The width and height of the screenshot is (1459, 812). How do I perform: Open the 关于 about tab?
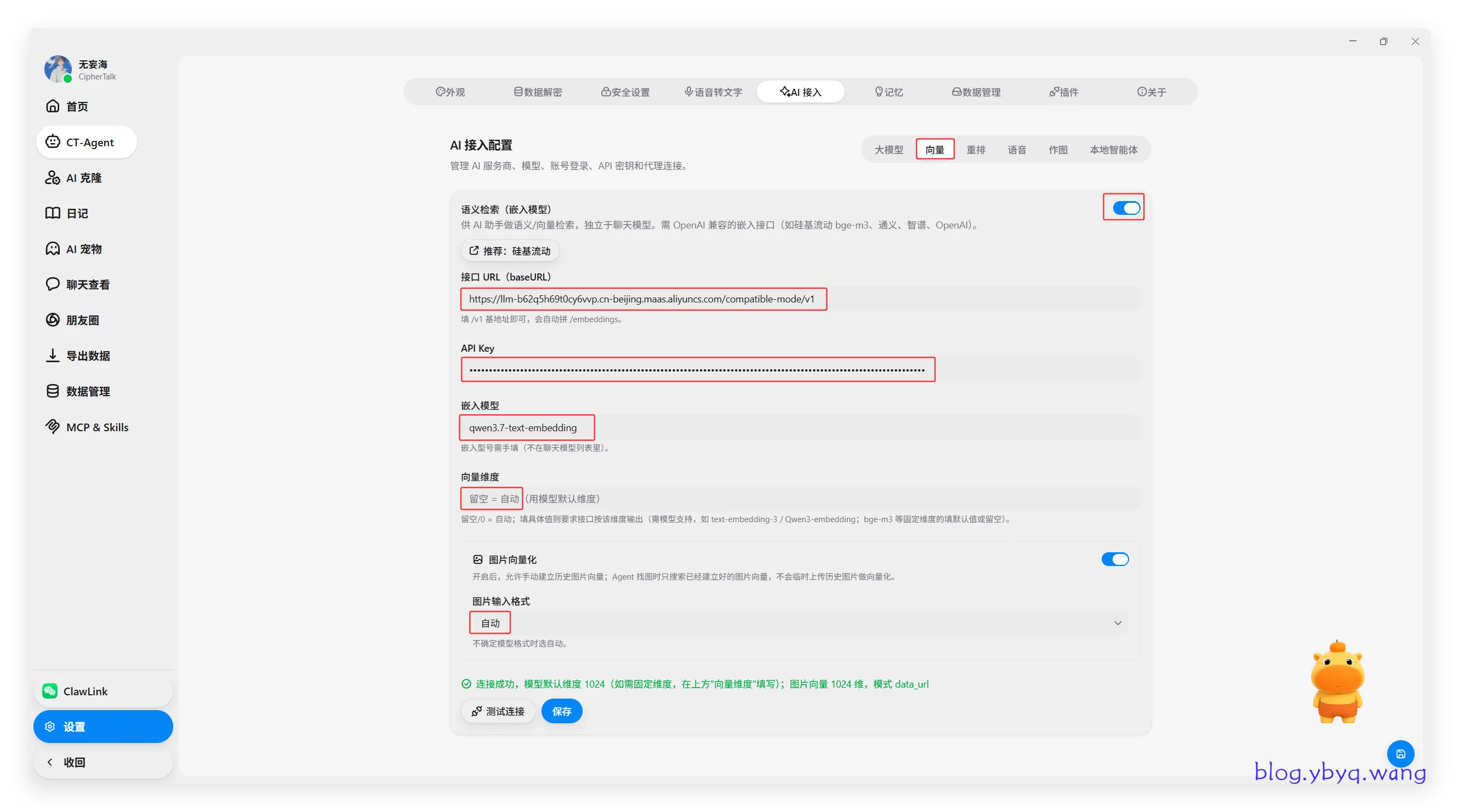pyautogui.click(x=1151, y=92)
